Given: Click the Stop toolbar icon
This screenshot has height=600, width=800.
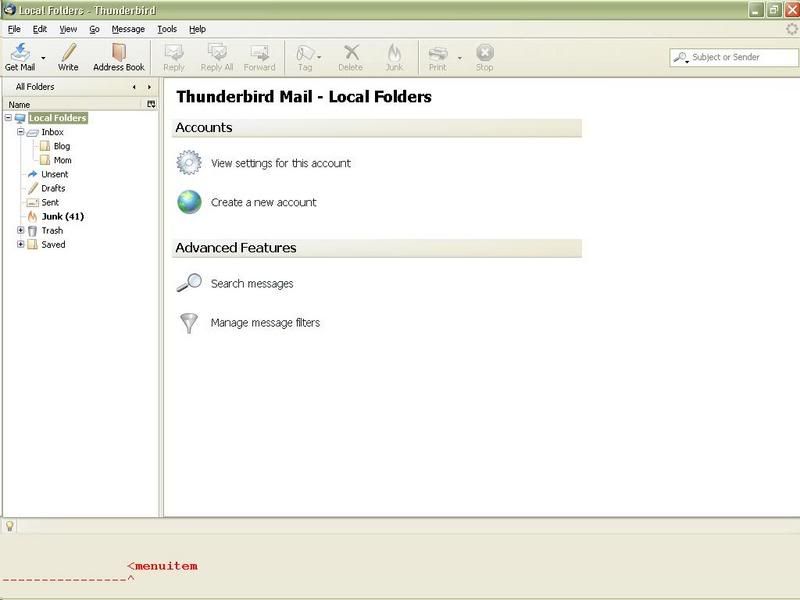Looking at the screenshot, I should (485, 52).
